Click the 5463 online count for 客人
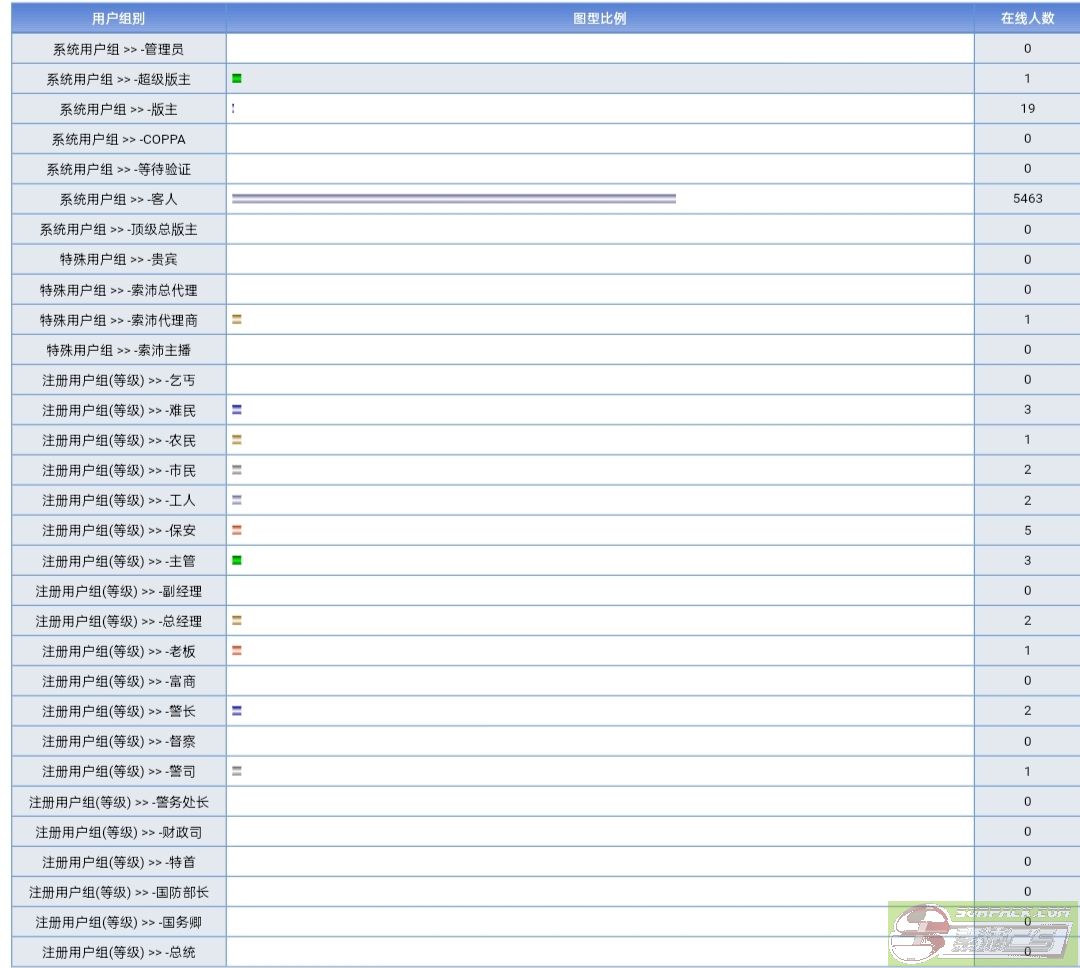1080x968 pixels. [x=1027, y=199]
